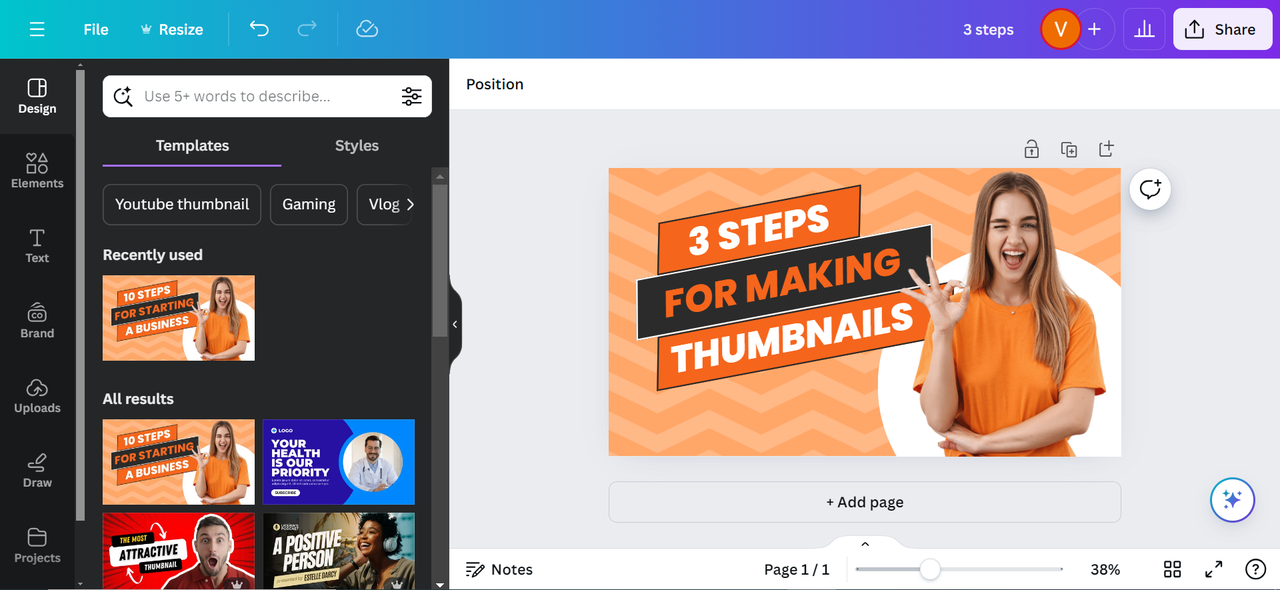Enter fullscreen present mode icon
Screen dimensions: 1280x590
point(1214,569)
